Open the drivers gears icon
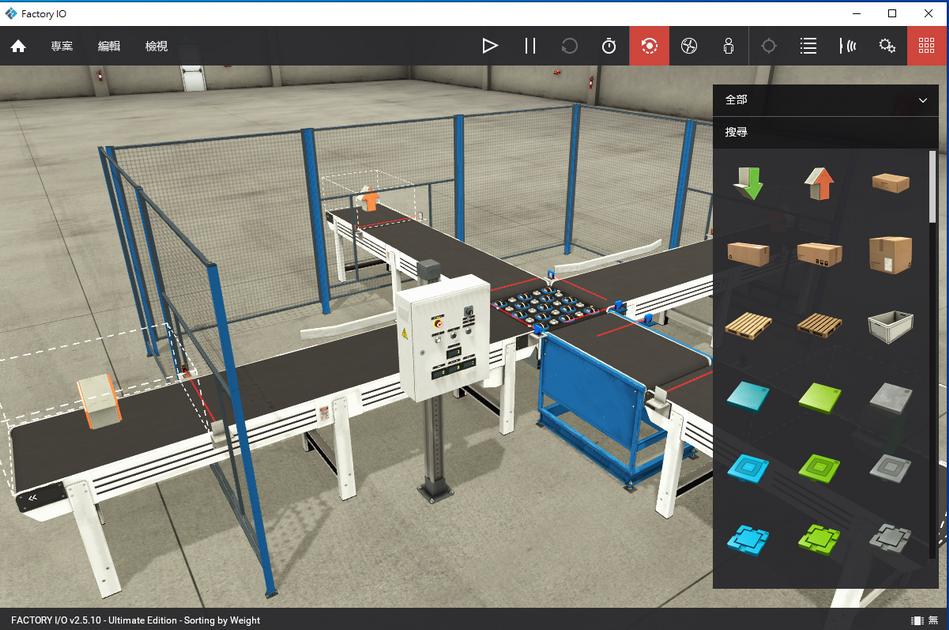The image size is (949, 630). (887, 46)
